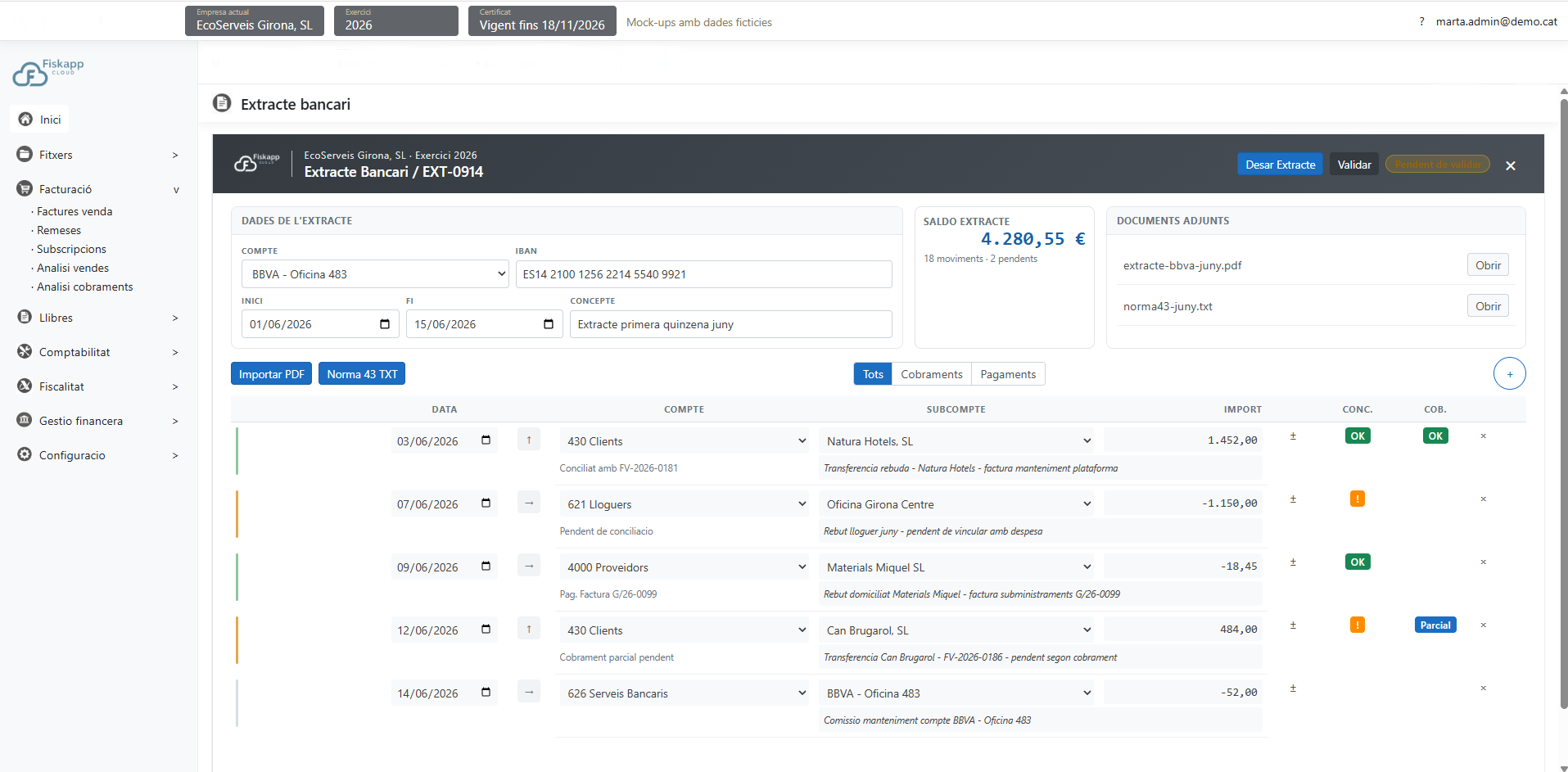Click the Validar button

coord(1354,165)
